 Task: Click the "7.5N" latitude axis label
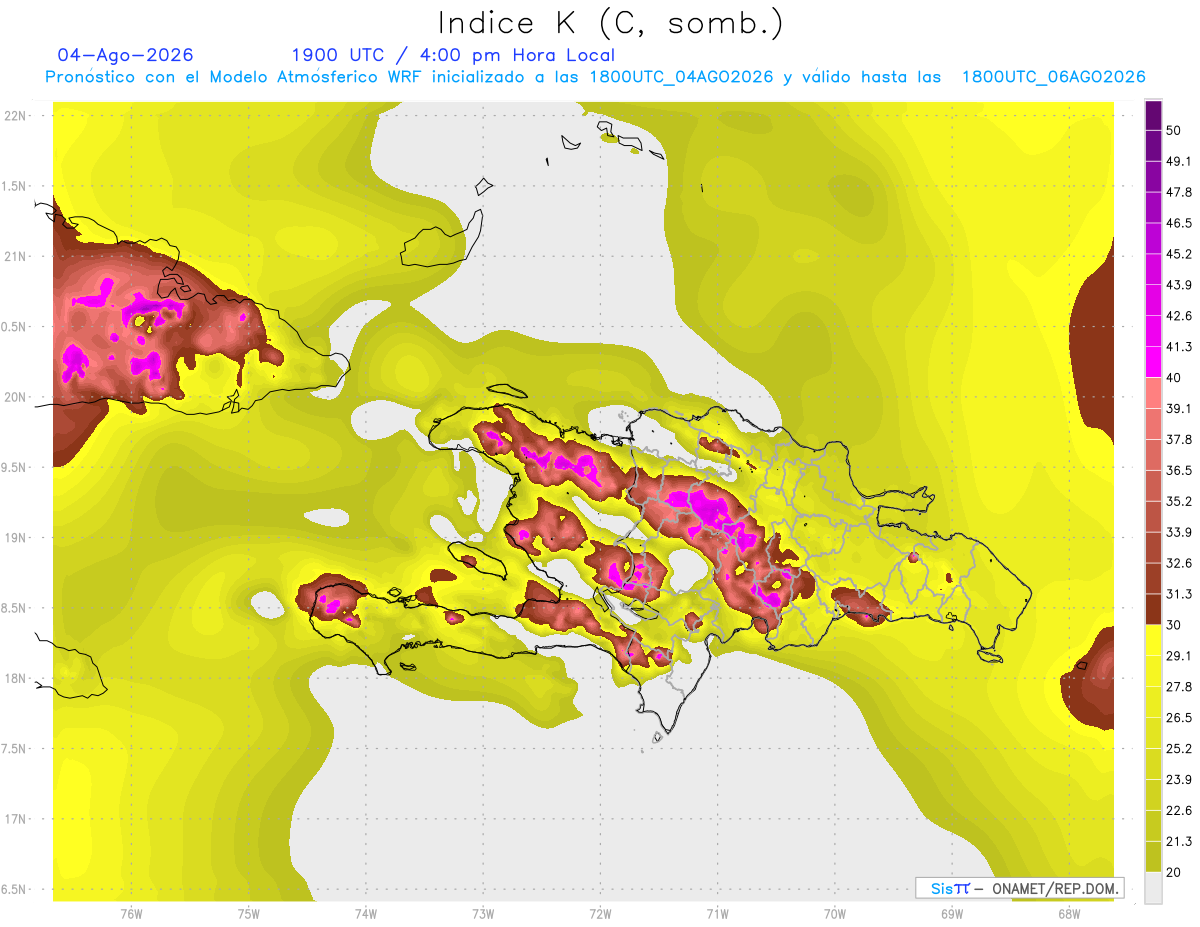pyautogui.click(x=14, y=749)
